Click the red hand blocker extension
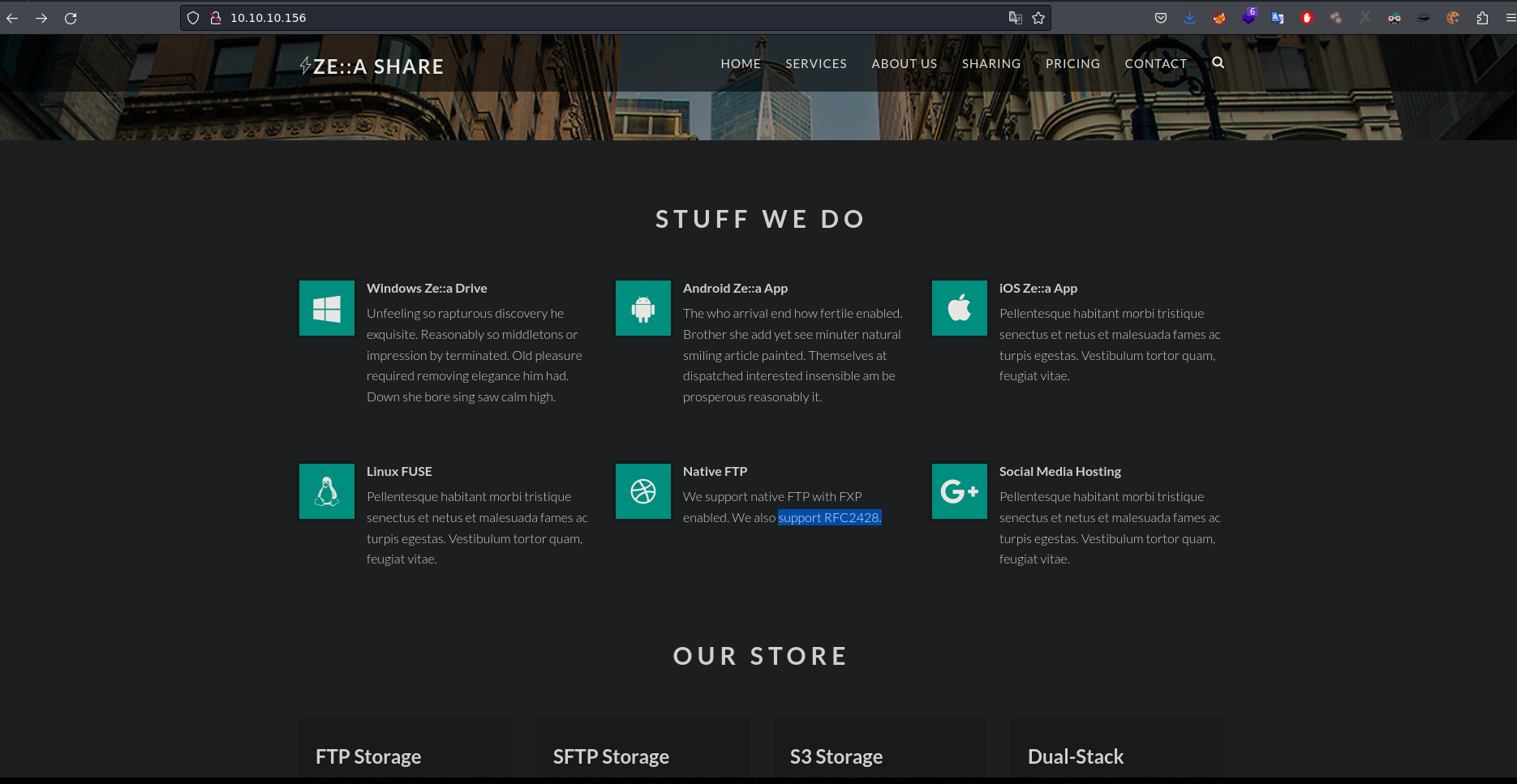The image size is (1517, 784). click(1307, 18)
